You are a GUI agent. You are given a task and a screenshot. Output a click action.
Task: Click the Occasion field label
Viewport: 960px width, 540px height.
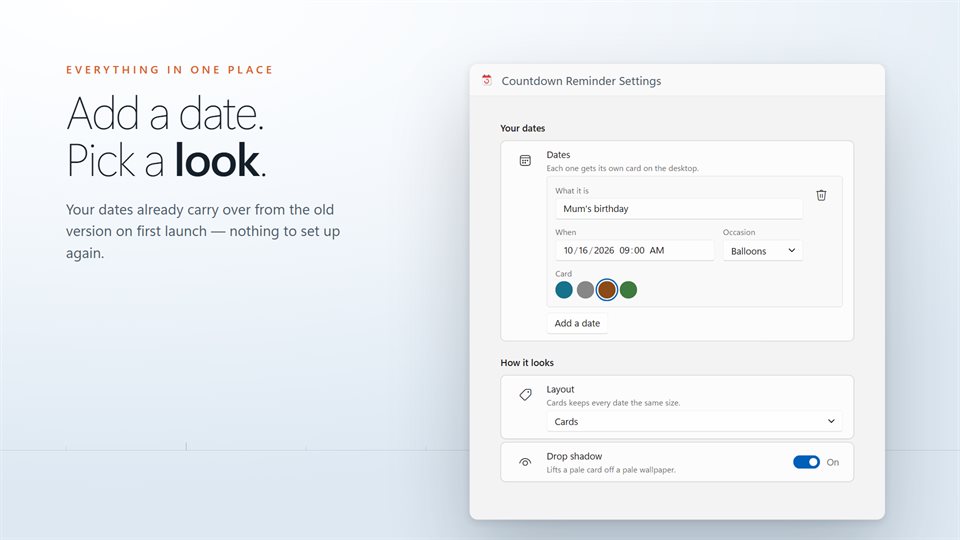click(x=739, y=233)
